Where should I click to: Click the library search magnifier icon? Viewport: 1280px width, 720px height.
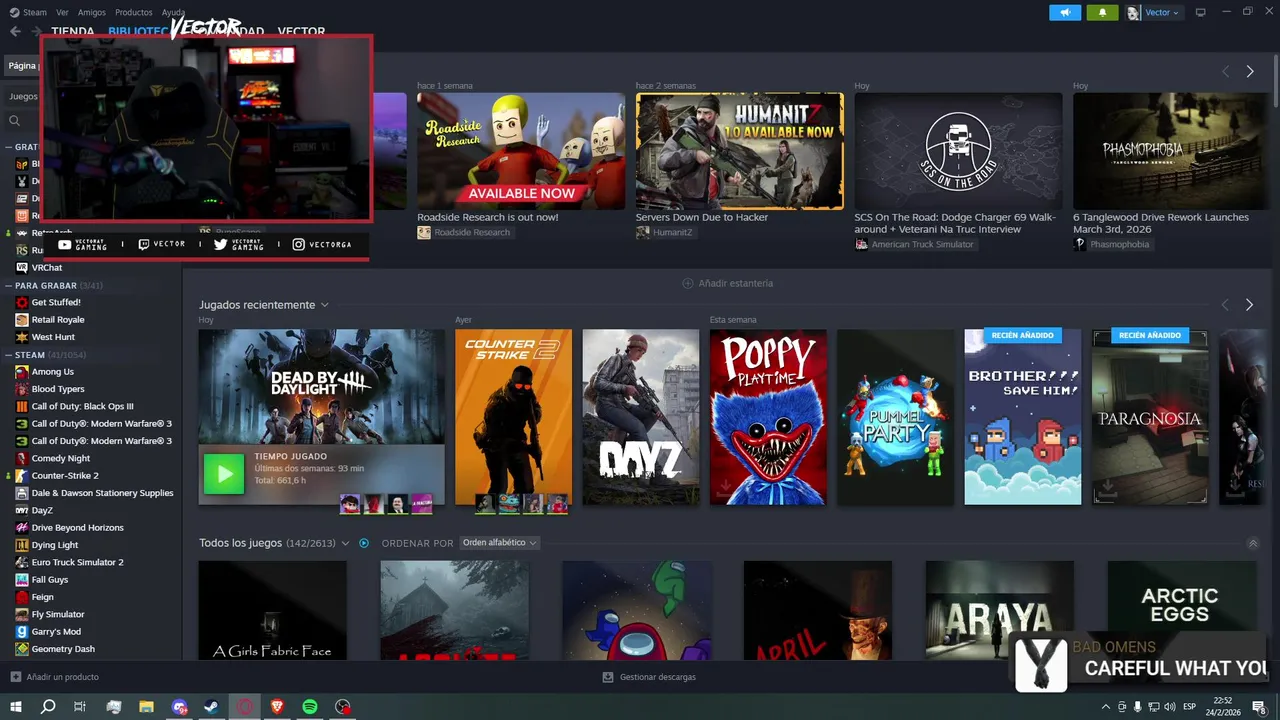(x=15, y=120)
